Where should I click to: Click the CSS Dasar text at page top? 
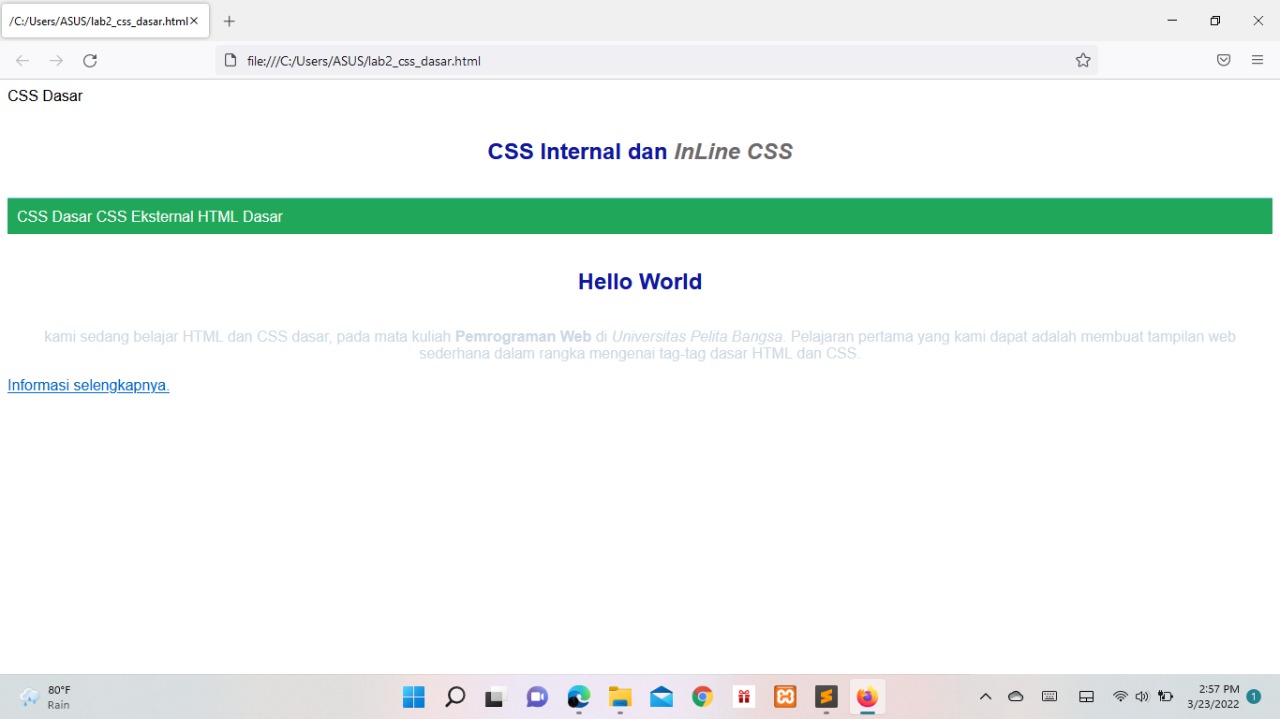point(45,96)
